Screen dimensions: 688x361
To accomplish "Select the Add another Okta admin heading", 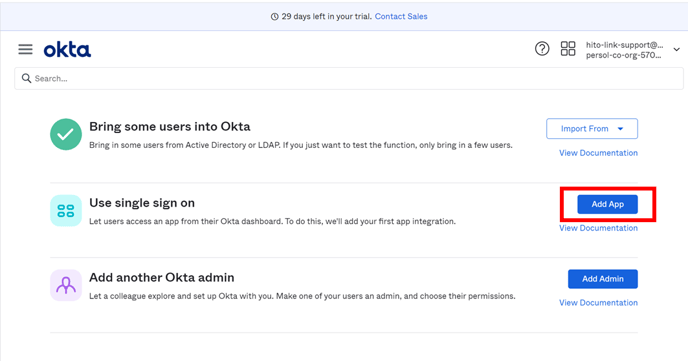I will point(162,278).
